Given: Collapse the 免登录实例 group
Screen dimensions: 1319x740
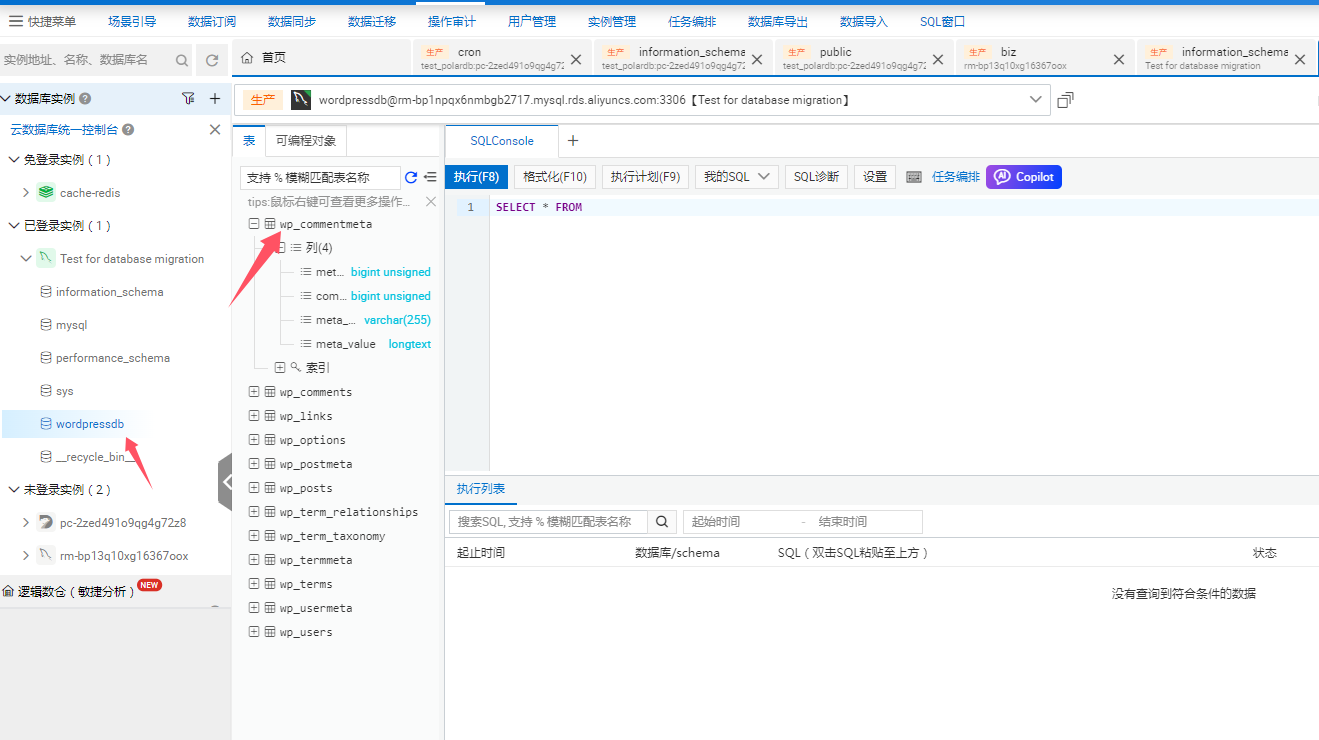Looking at the screenshot, I should pos(14,160).
